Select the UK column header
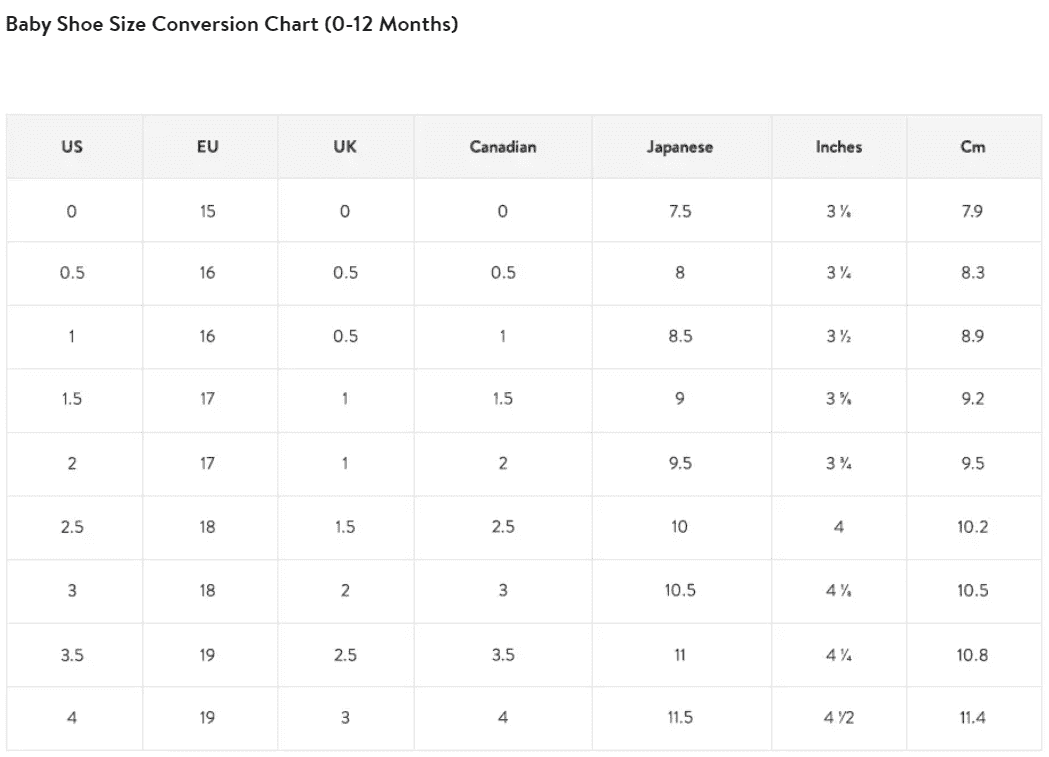1049x757 pixels. tap(345, 146)
